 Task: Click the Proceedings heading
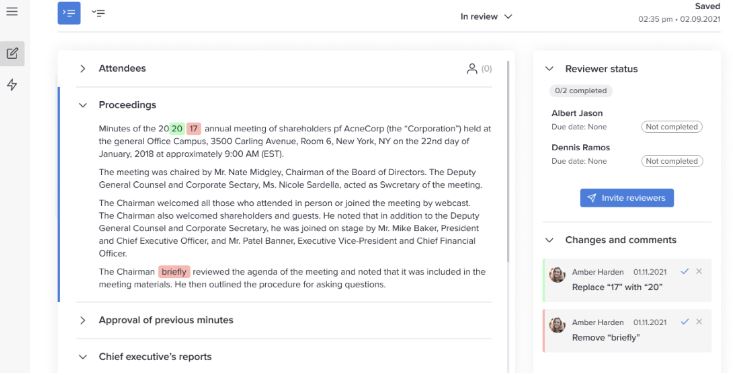(127, 105)
